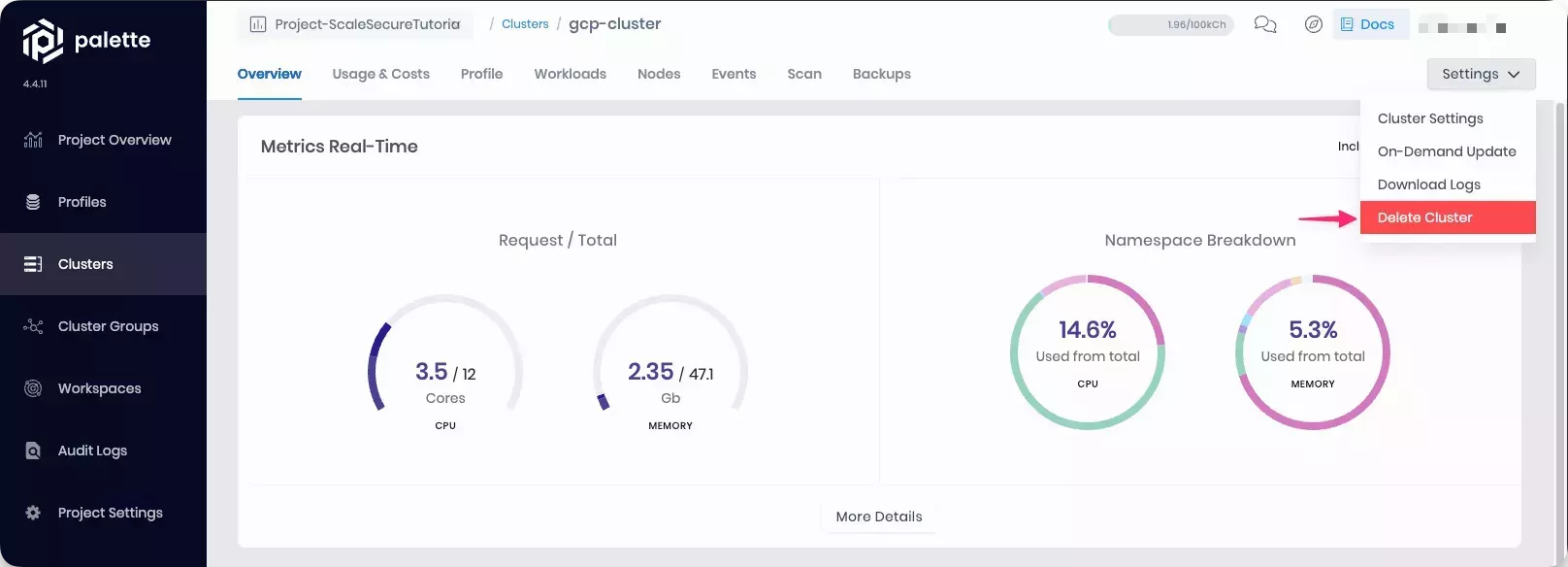The width and height of the screenshot is (1568, 567).
Task: Open the Project-ScaleSecureTutorial project selector
Action: (x=355, y=24)
